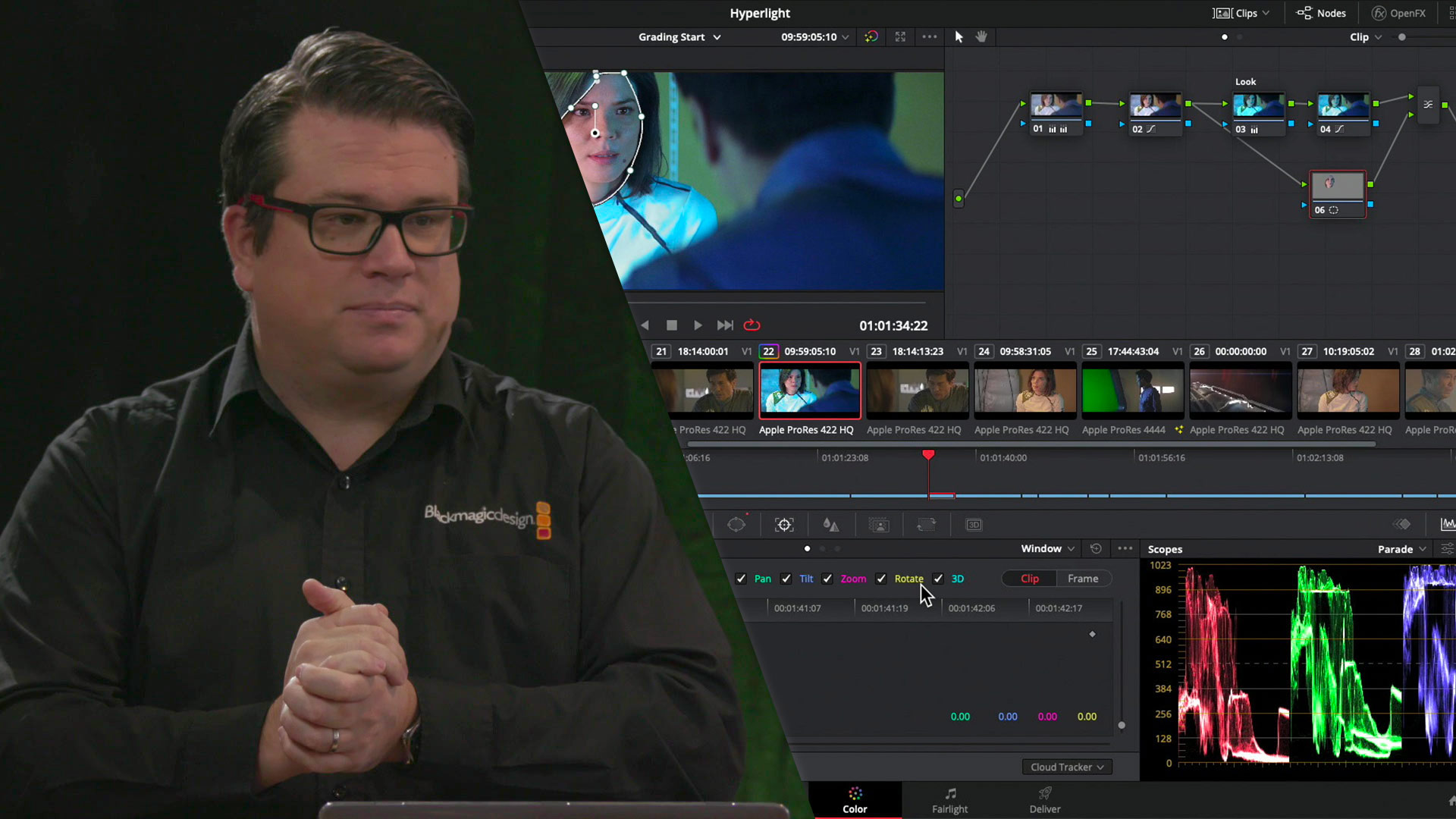Click the play reverse button
This screenshot has height=819, width=1456.
tap(645, 325)
